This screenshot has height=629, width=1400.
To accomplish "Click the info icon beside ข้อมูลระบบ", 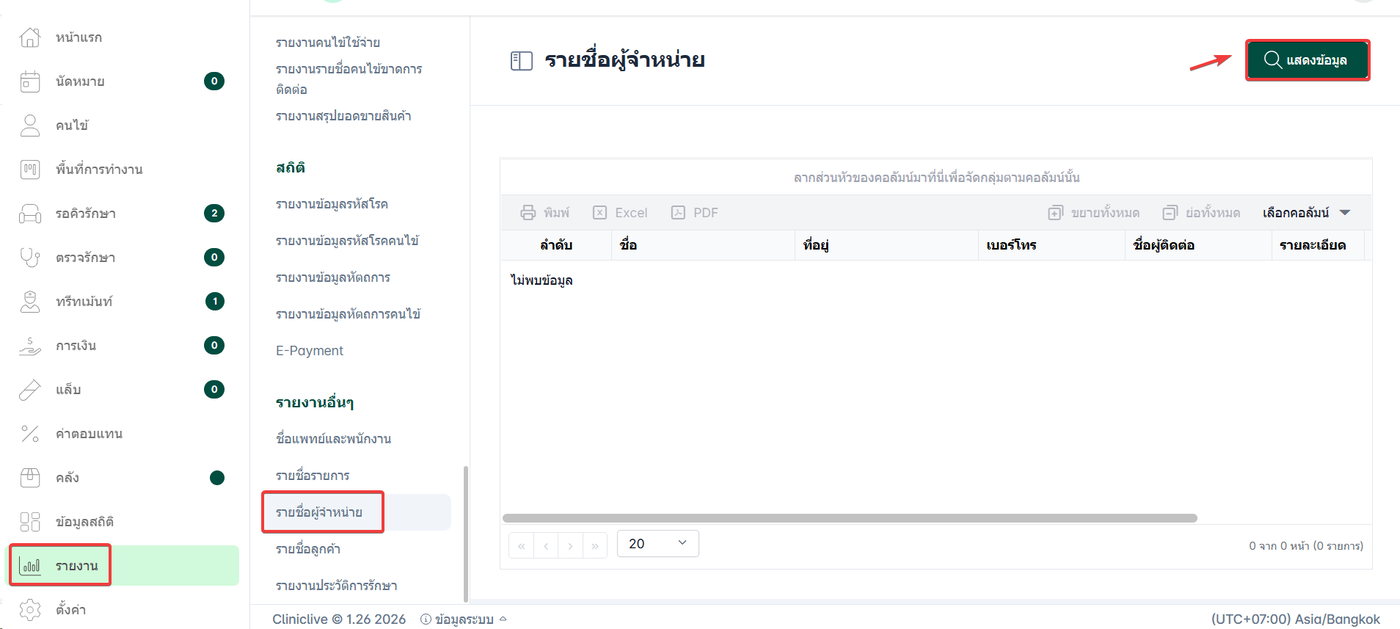I will pos(426,620).
